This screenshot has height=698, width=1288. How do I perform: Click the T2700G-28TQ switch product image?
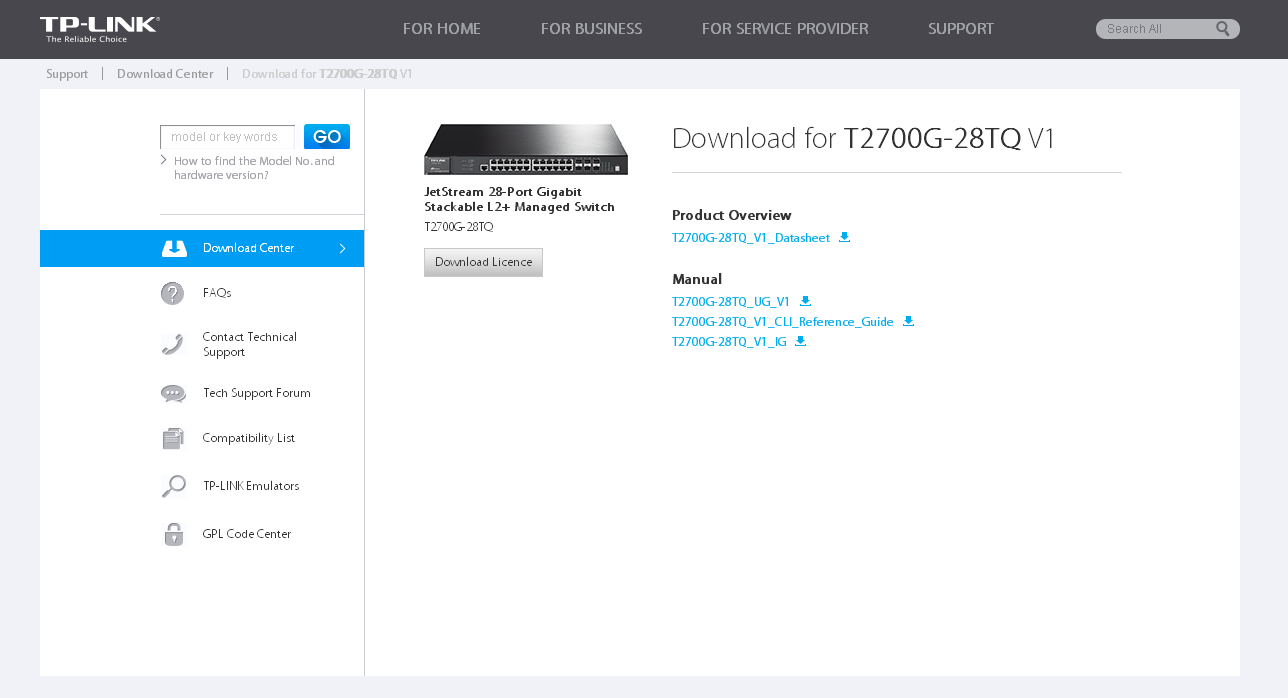(526, 149)
